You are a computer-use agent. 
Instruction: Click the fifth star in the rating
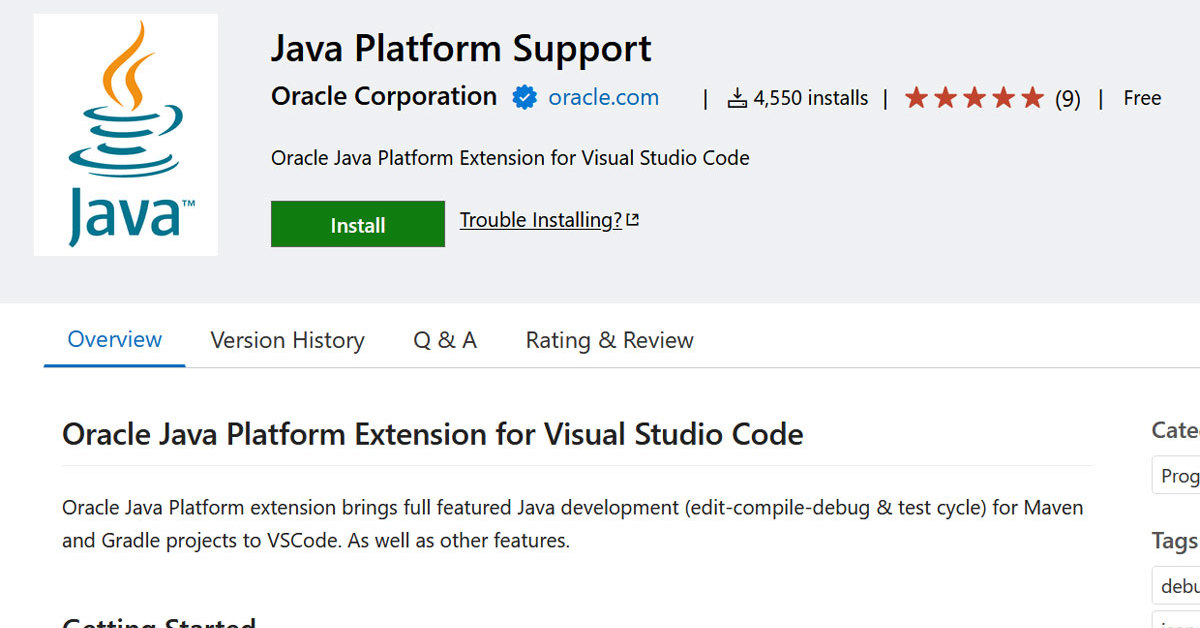[1033, 98]
